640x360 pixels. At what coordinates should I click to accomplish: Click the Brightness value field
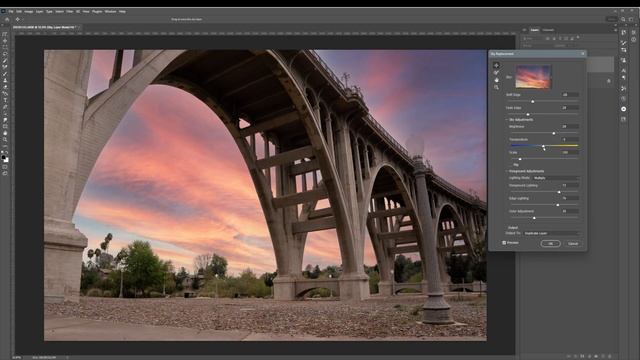tap(569, 127)
